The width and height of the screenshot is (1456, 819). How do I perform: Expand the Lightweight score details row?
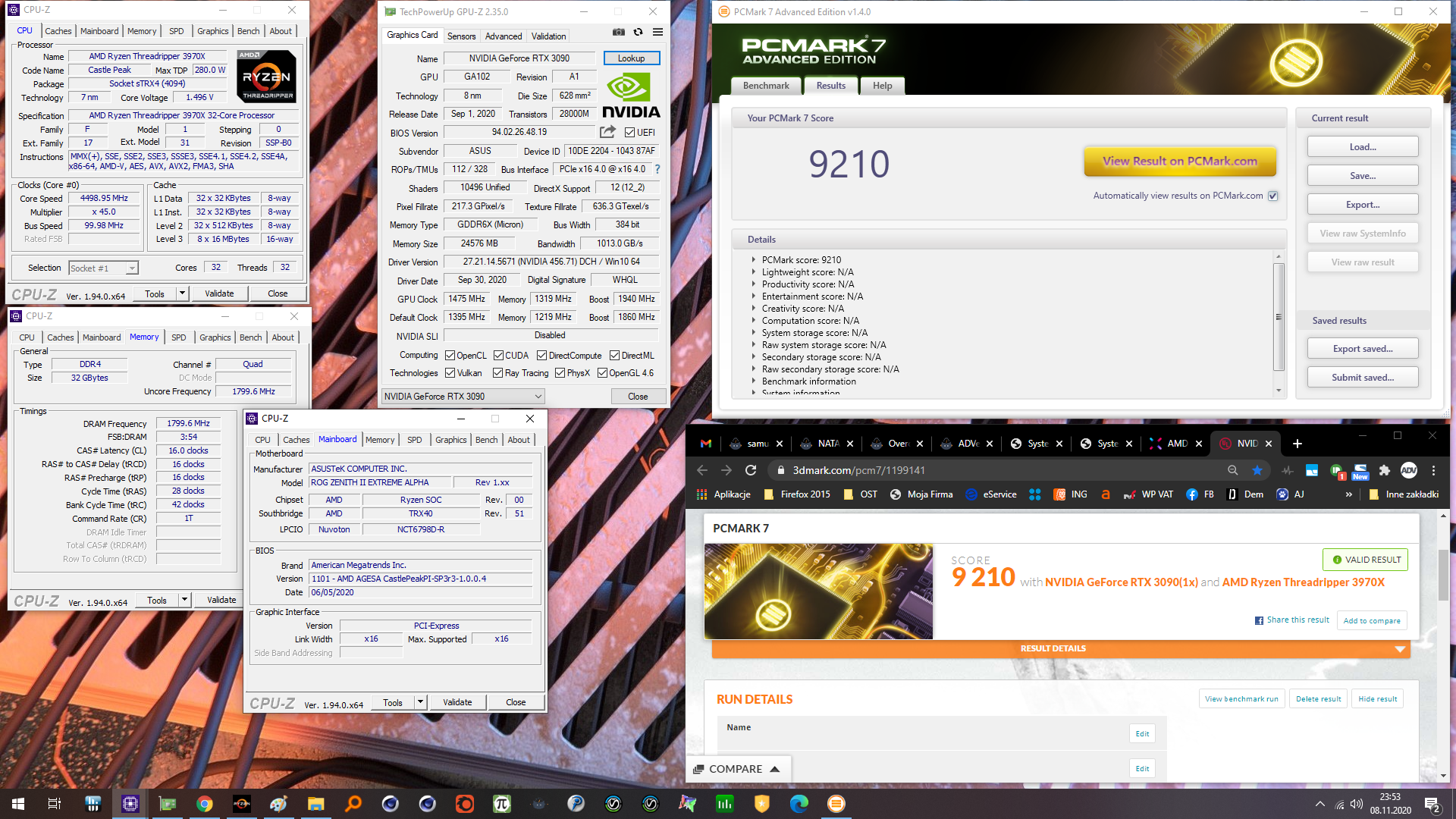pos(753,271)
